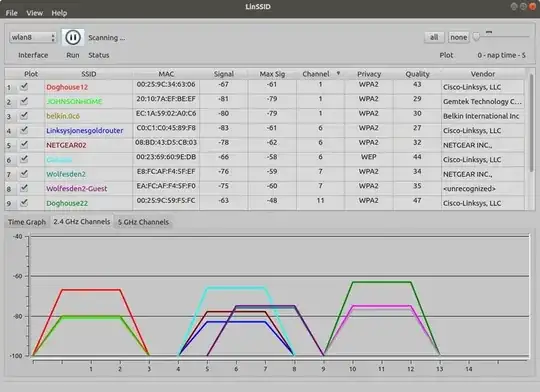Select the Linksysjonesgoldrouter network row
Screen dimensions: 540x392
[264, 131]
